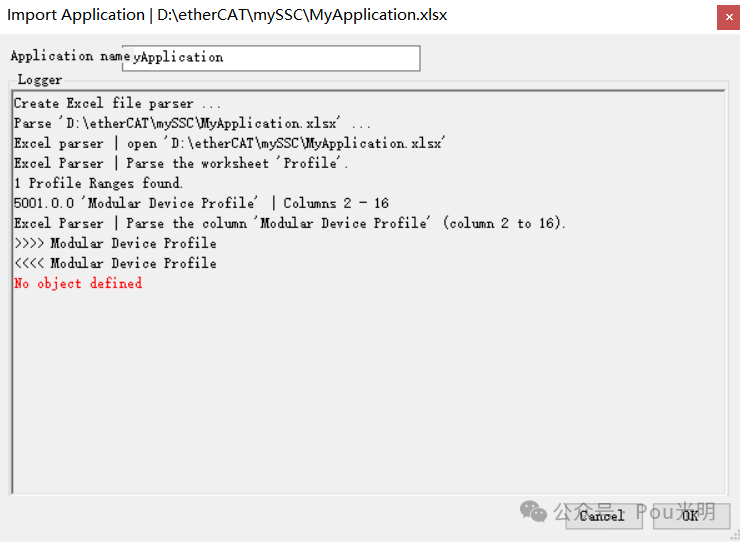Click the 'Logger' group label
The height and width of the screenshot is (542, 740).
(x=40, y=80)
